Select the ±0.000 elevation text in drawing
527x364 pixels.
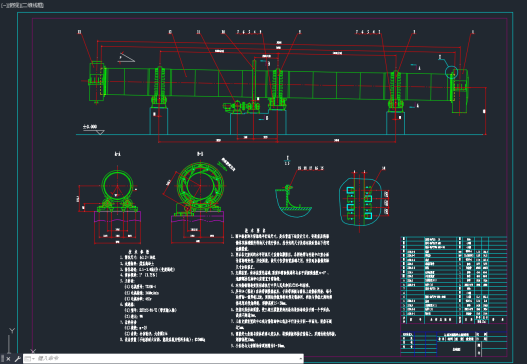90,127
